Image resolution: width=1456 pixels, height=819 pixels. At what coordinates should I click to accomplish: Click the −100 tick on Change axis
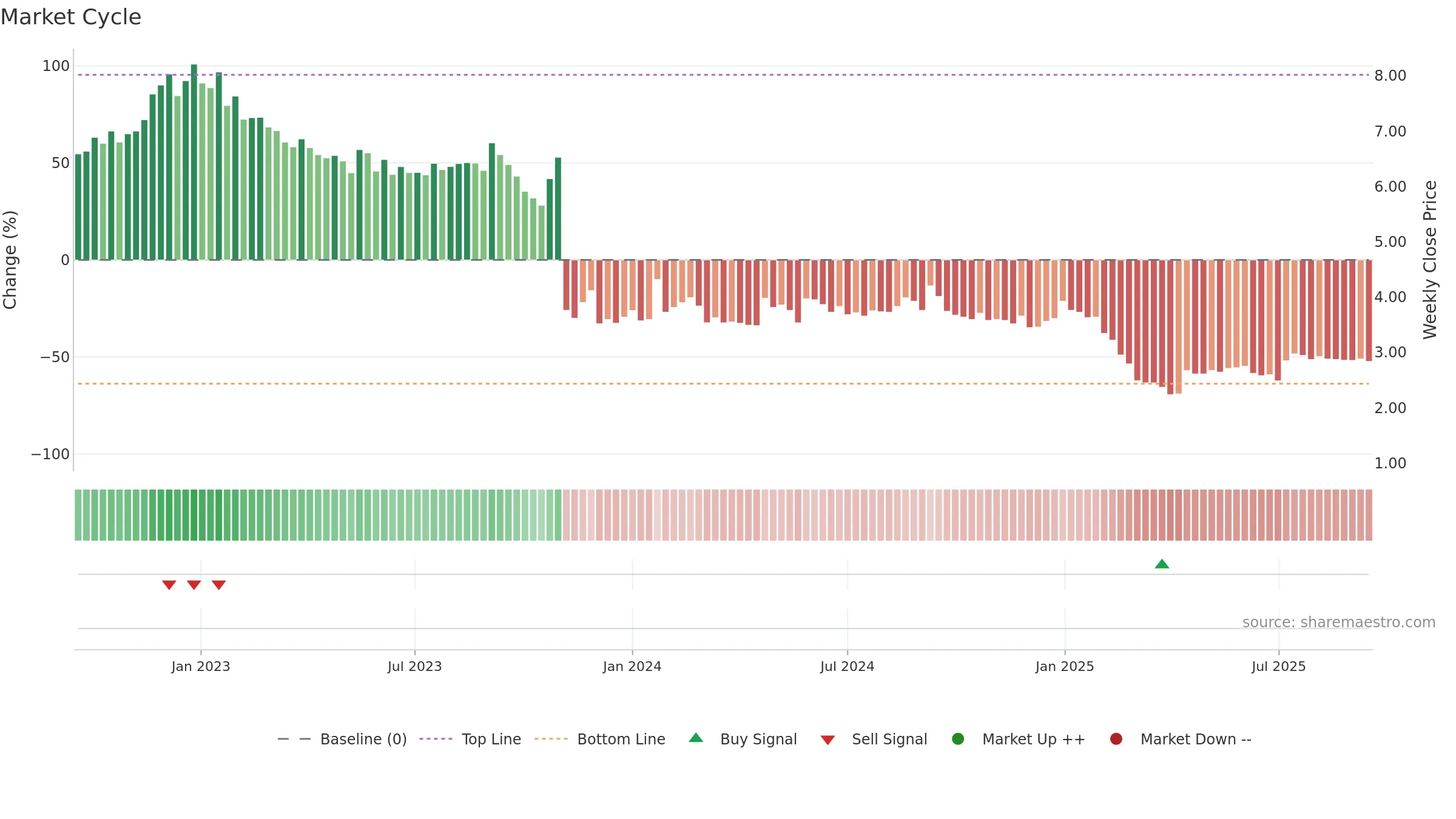[50, 454]
